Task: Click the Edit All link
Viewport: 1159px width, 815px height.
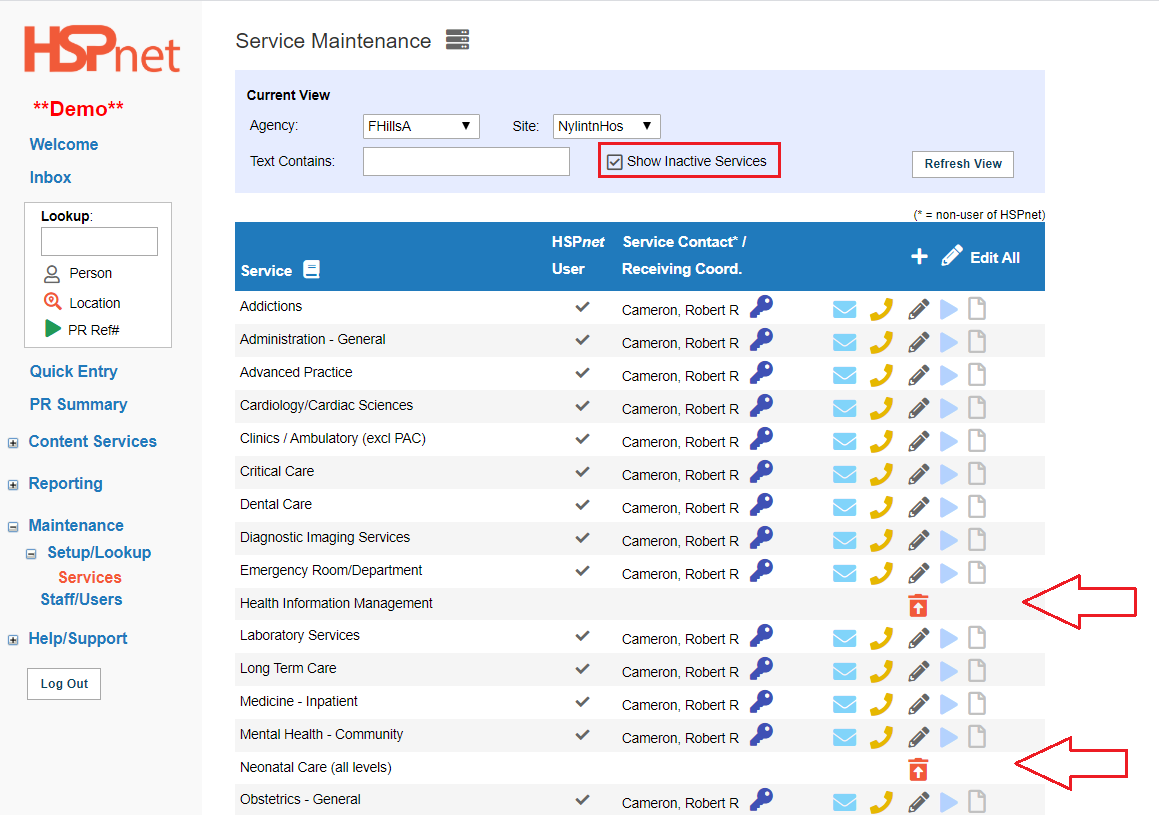Action: [994, 258]
